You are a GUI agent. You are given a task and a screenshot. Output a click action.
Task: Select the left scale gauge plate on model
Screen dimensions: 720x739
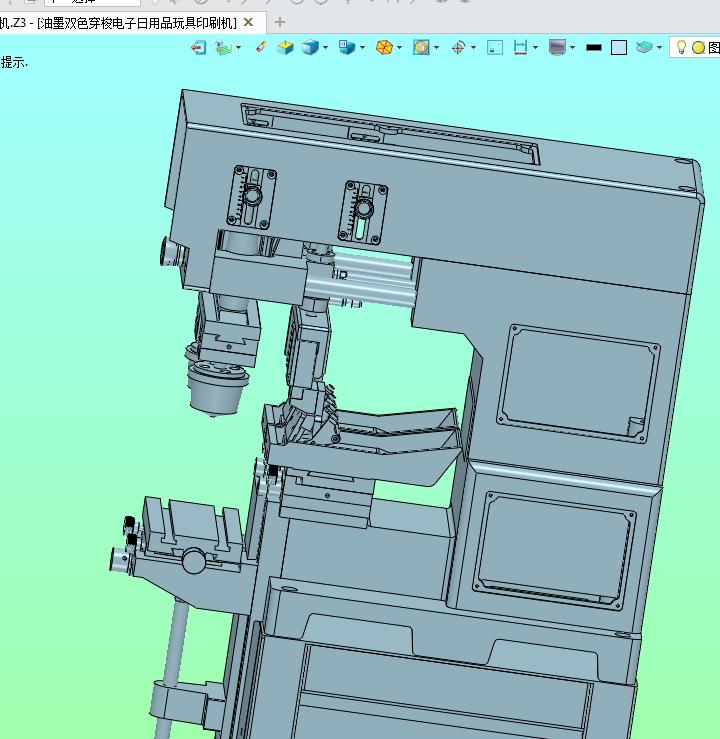click(x=252, y=197)
